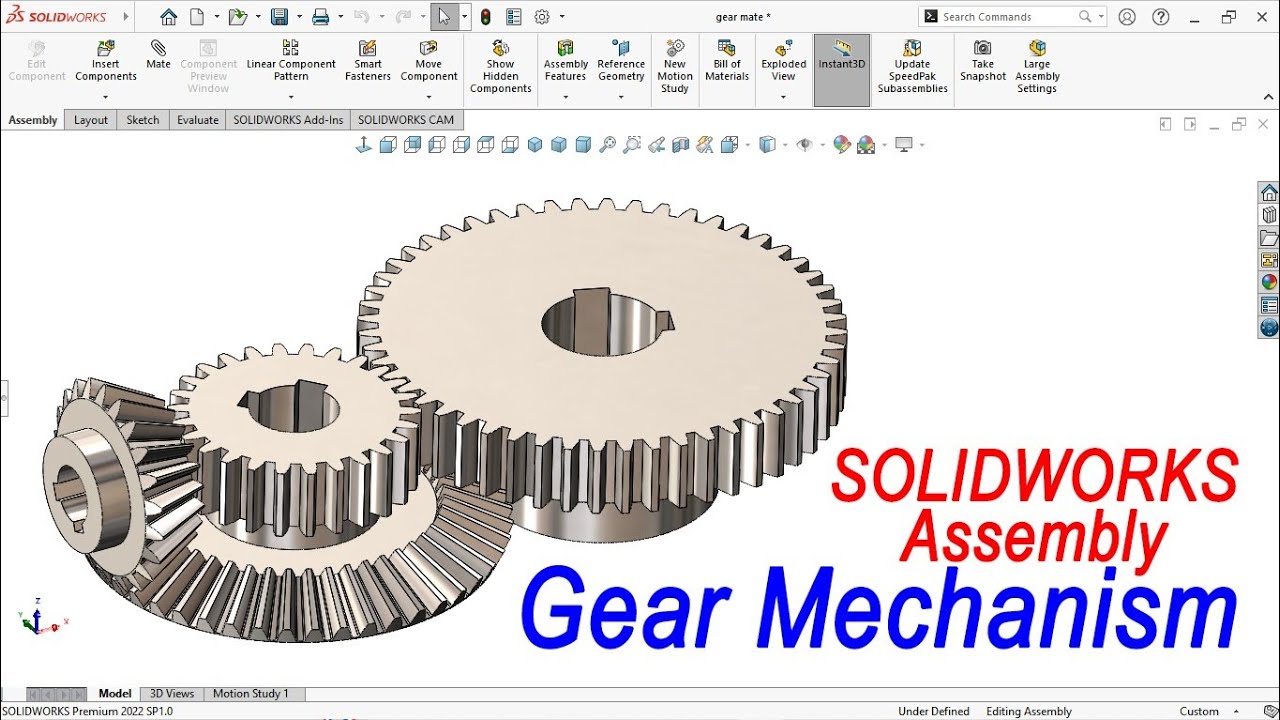Click user login account icon

click(x=1127, y=17)
